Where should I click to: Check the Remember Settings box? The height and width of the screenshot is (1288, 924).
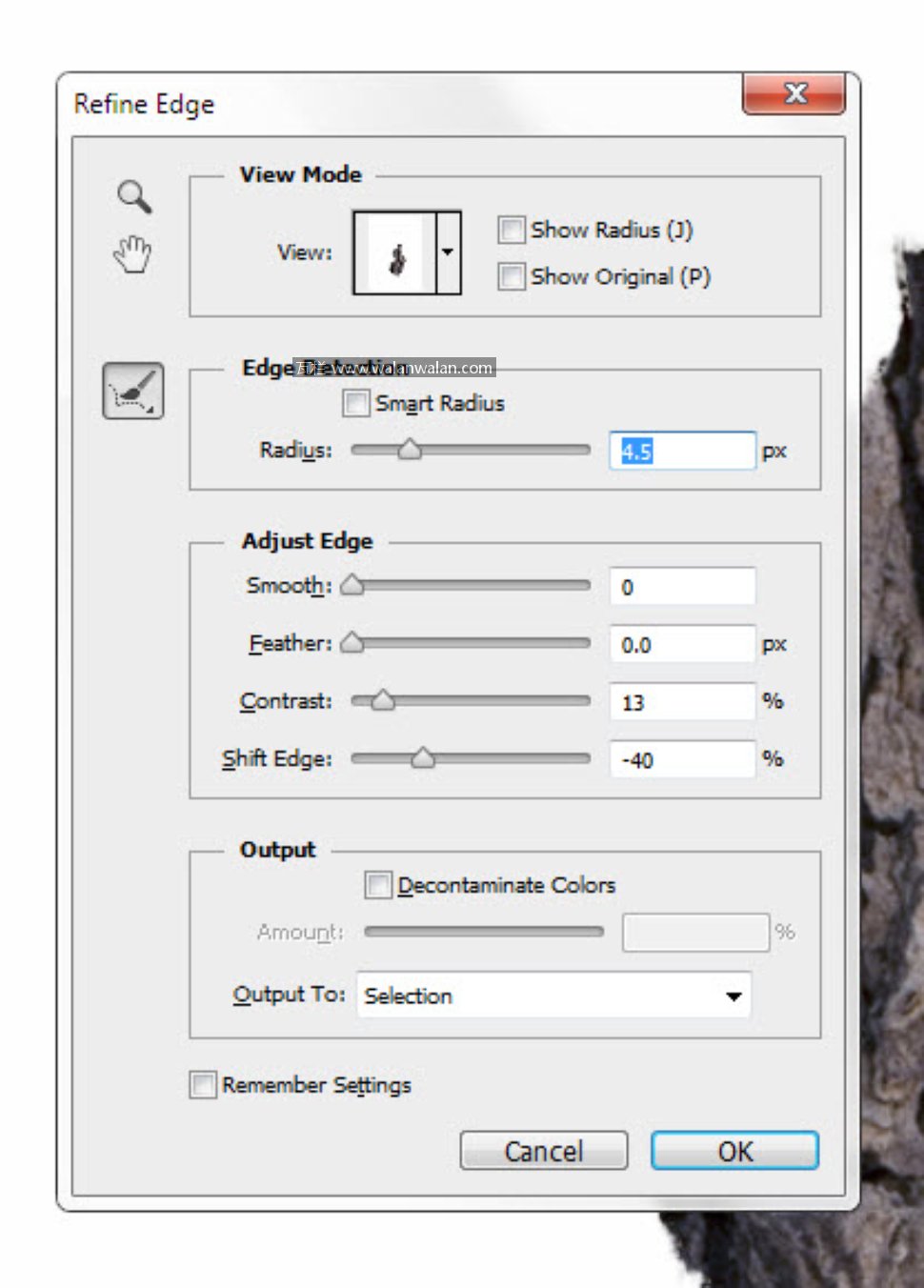[202, 1085]
